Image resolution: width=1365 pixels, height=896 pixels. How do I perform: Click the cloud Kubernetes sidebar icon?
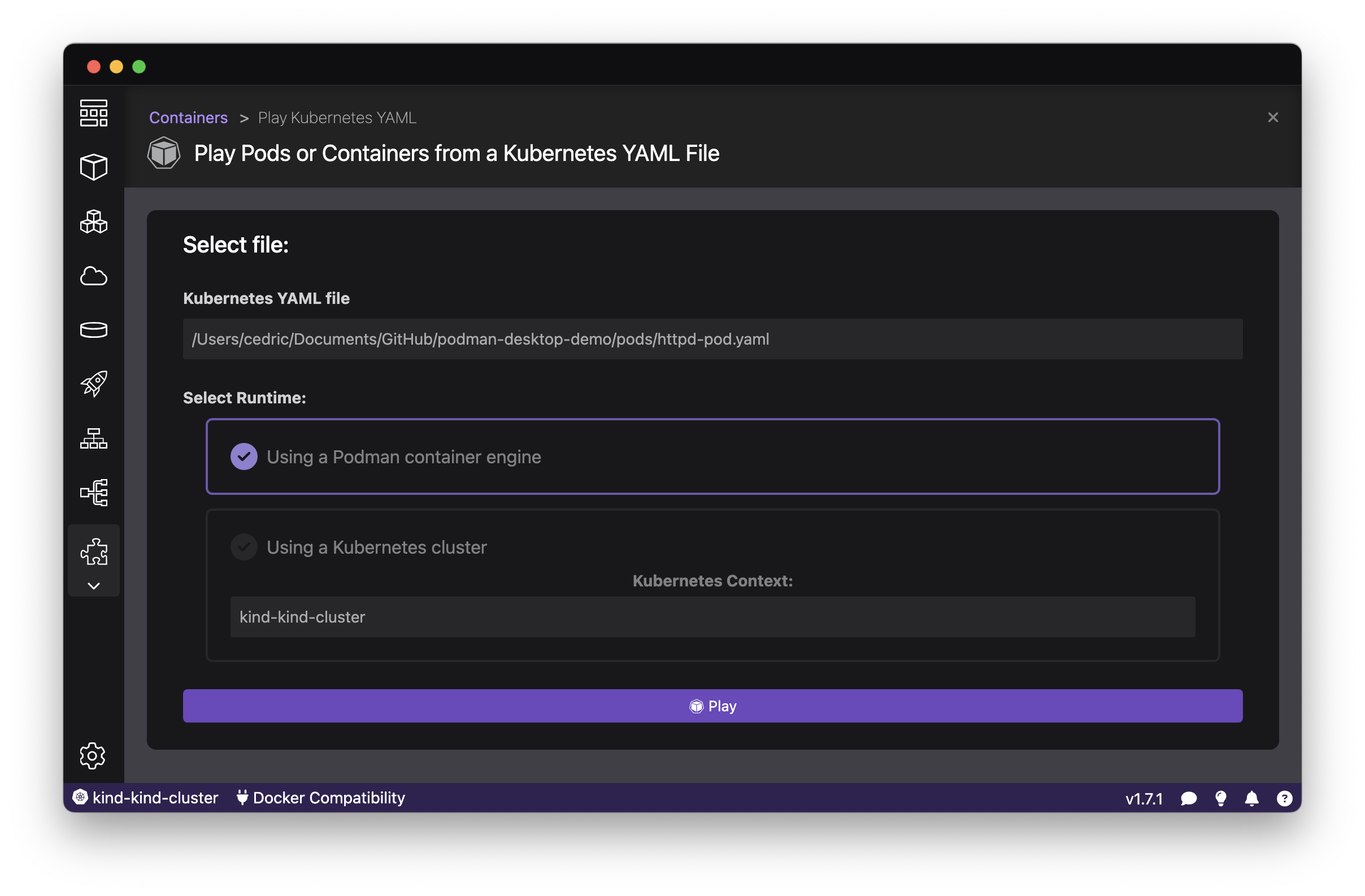(x=93, y=276)
